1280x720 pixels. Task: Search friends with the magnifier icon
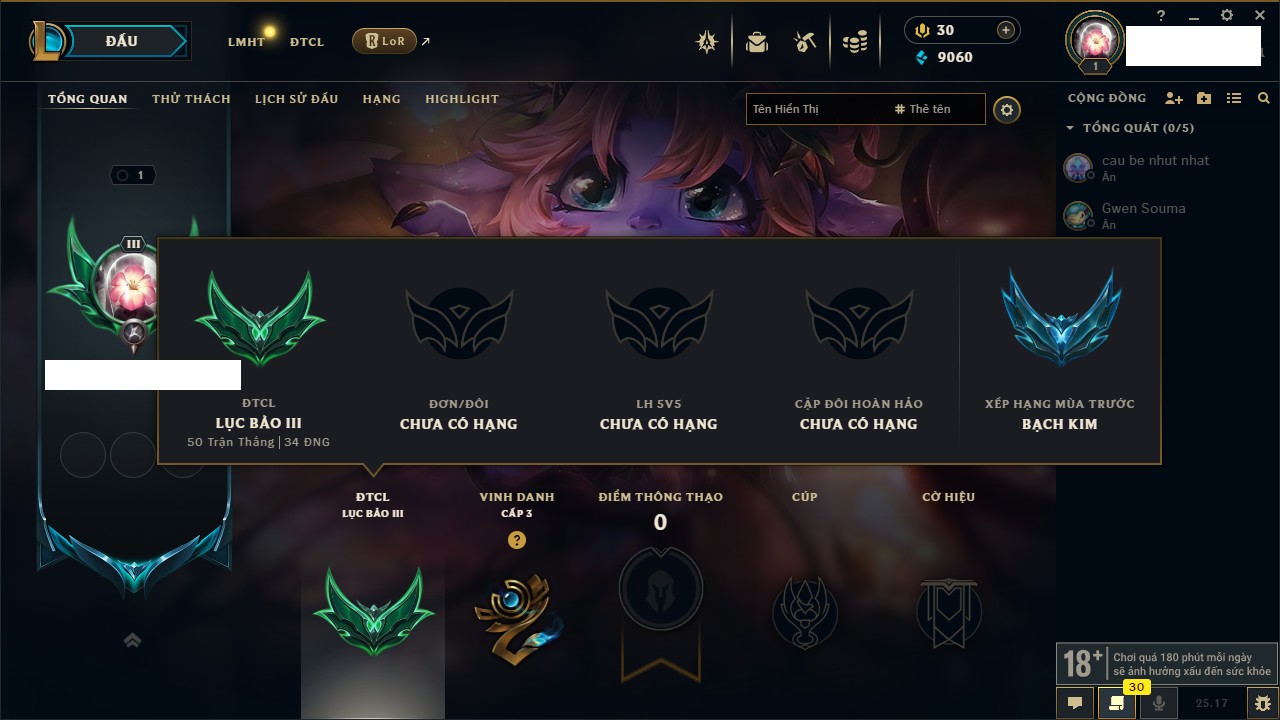click(1264, 98)
